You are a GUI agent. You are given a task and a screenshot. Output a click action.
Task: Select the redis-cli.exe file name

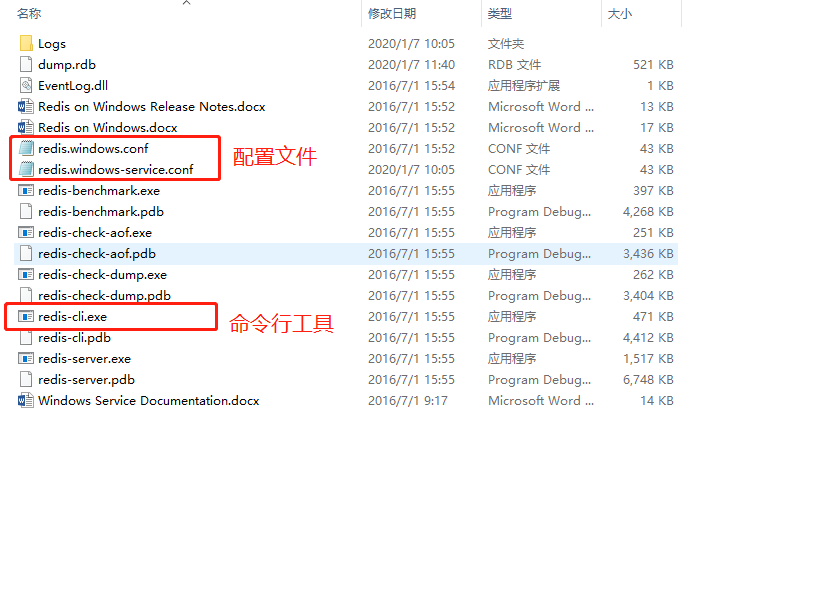pos(73,317)
